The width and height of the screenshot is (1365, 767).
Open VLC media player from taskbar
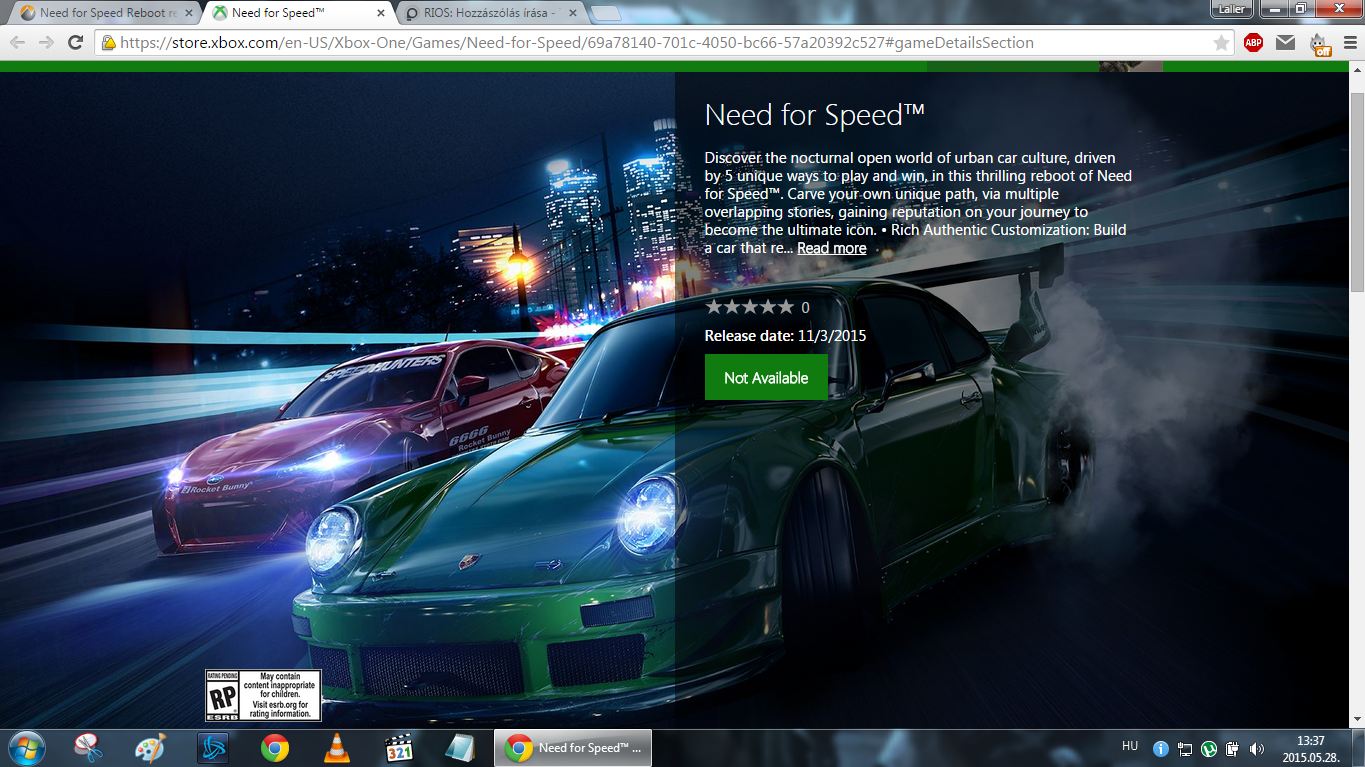[338, 748]
